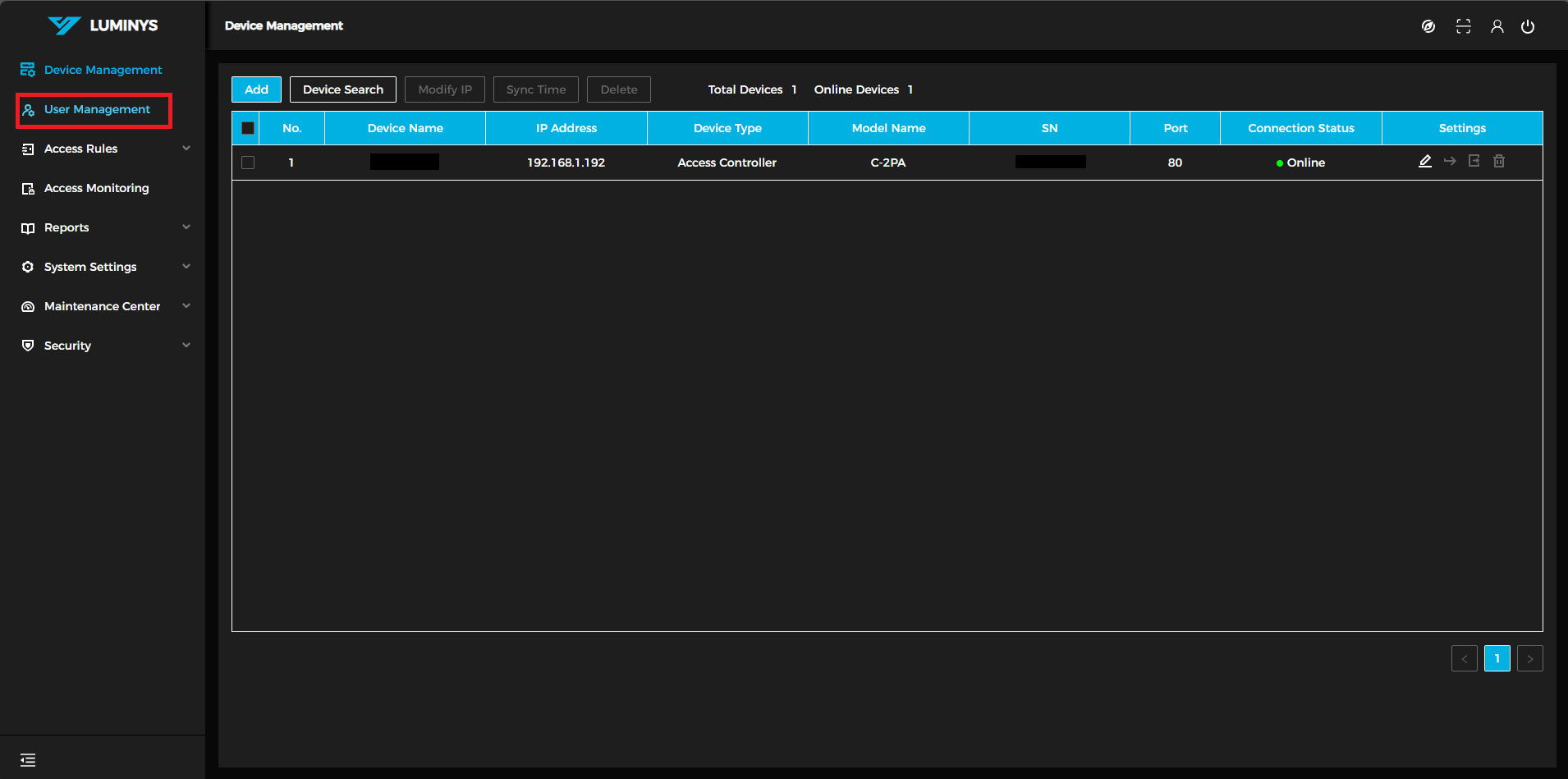Toggle the select-all checkbox in table header
The width and height of the screenshot is (1568, 779).
click(x=248, y=128)
